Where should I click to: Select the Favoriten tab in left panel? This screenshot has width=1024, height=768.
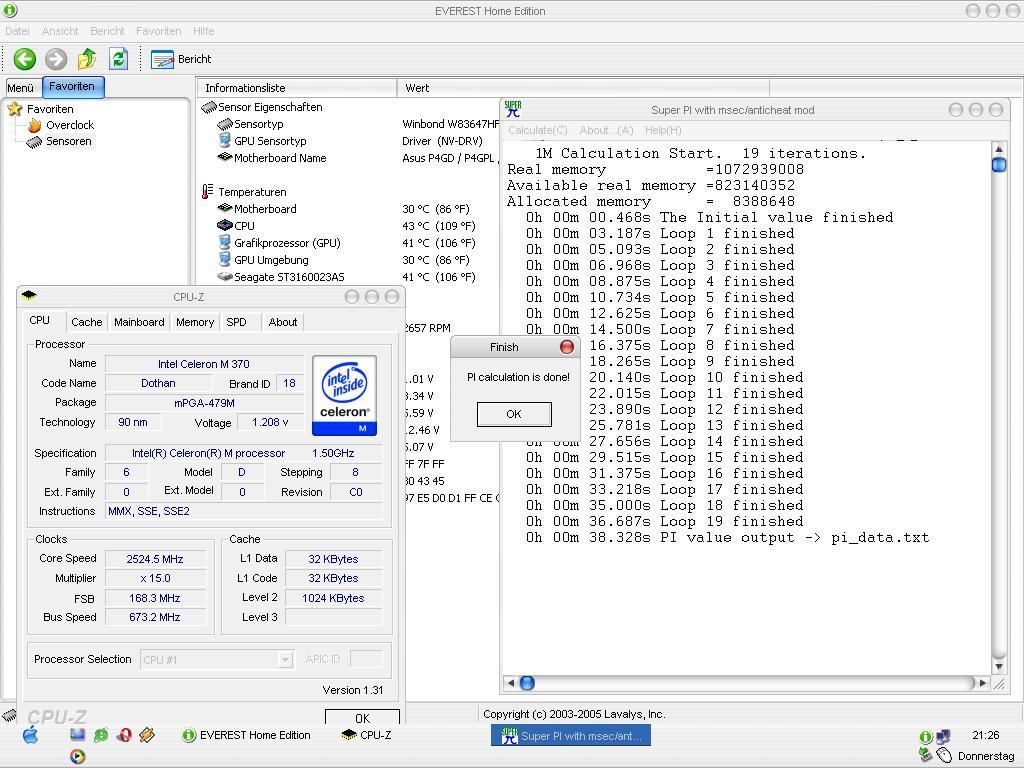72,86
